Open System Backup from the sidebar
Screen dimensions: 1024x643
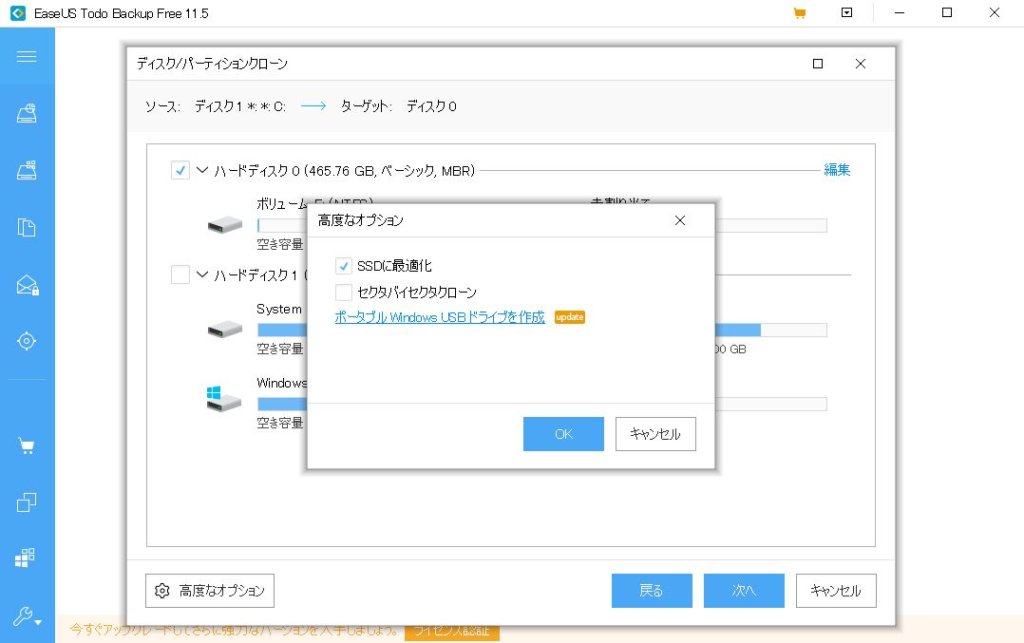coord(26,170)
